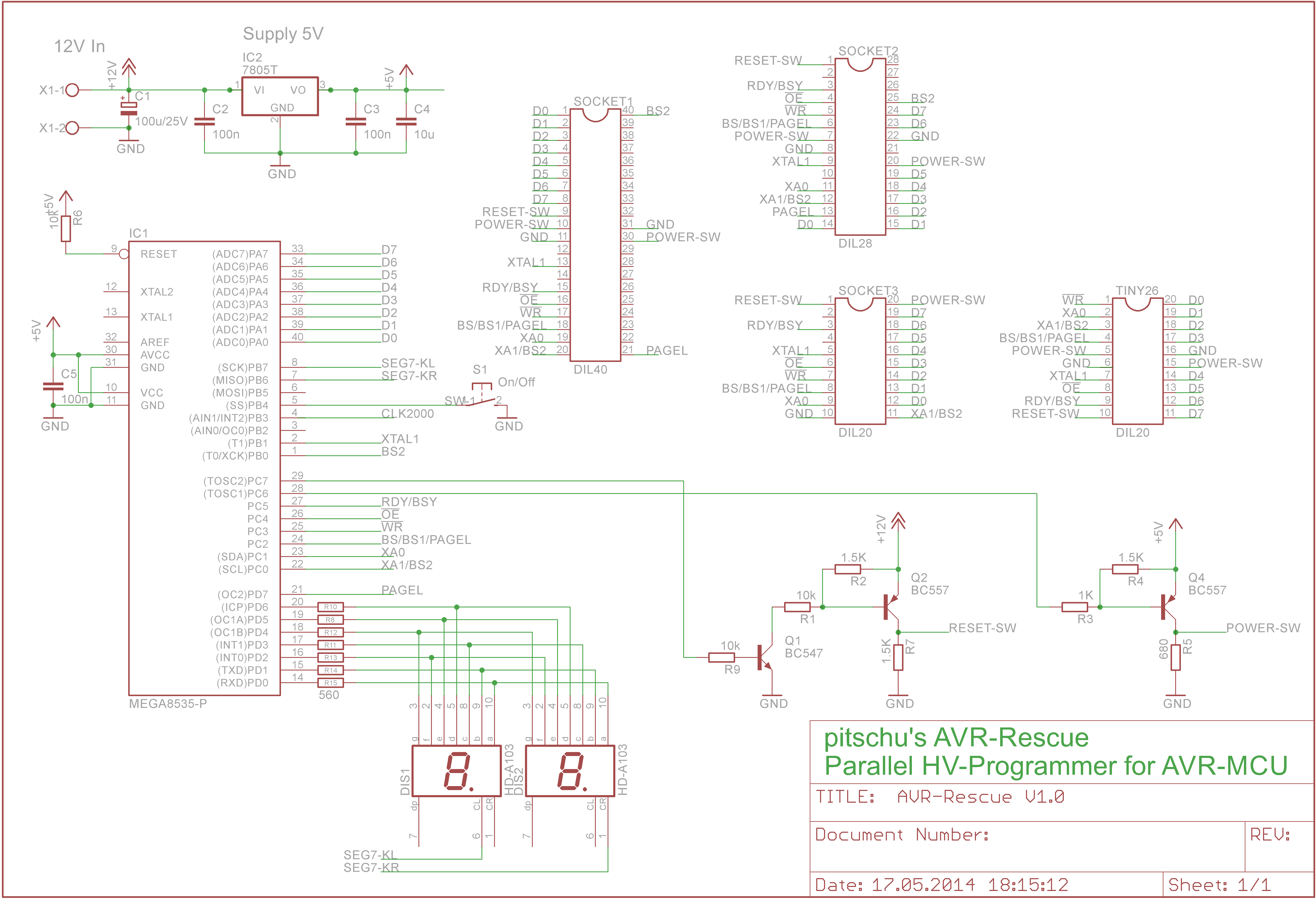The image size is (1316, 900).
Task: Select the 'POWER-SW' net label at Q4 collector
Action: (1263, 628)
